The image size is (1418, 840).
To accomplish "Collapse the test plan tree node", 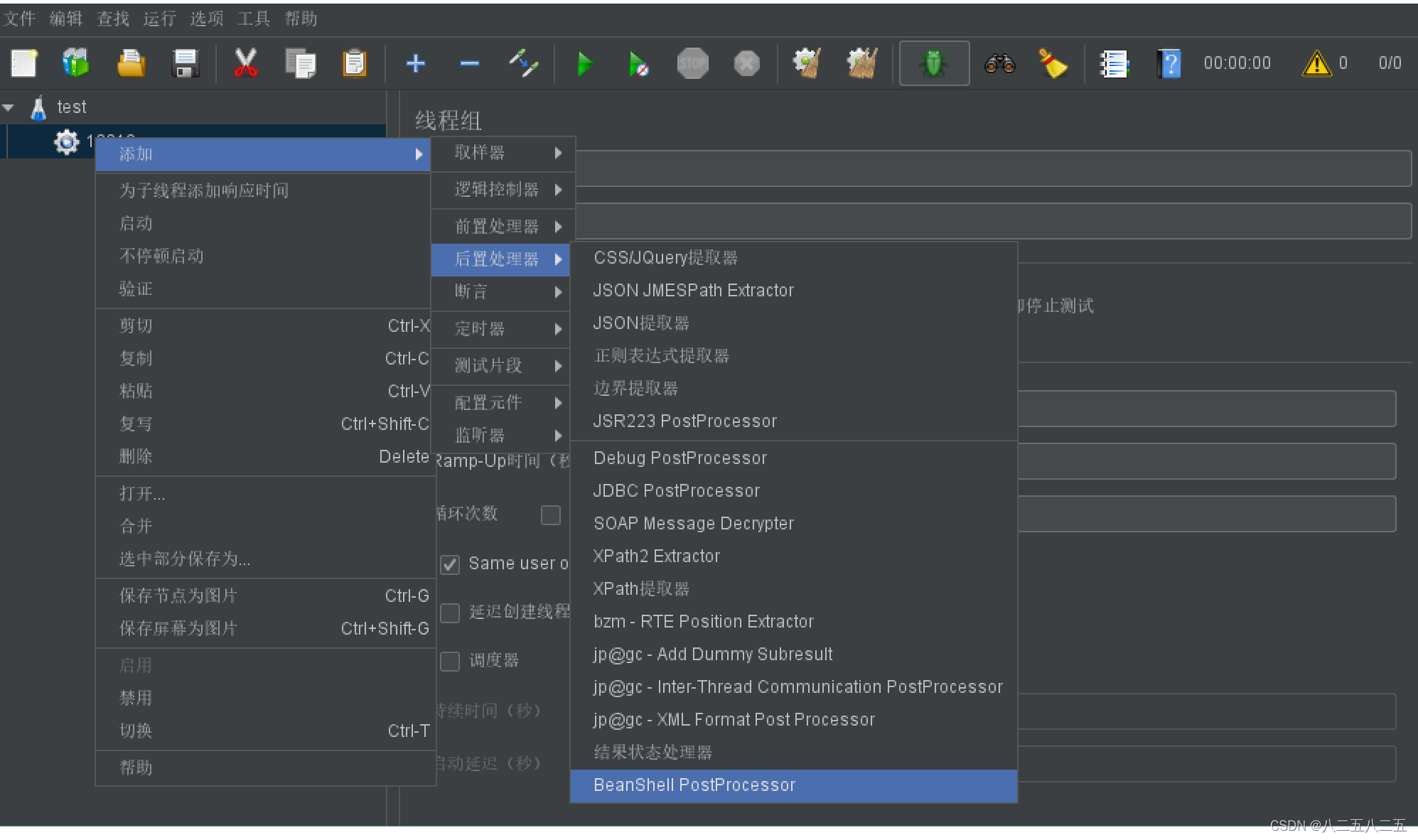I will click(x=9, y=107).
